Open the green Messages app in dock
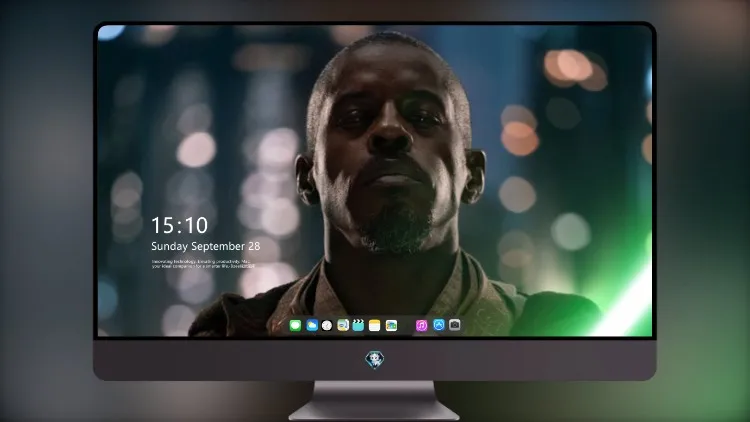 [295, 326]
